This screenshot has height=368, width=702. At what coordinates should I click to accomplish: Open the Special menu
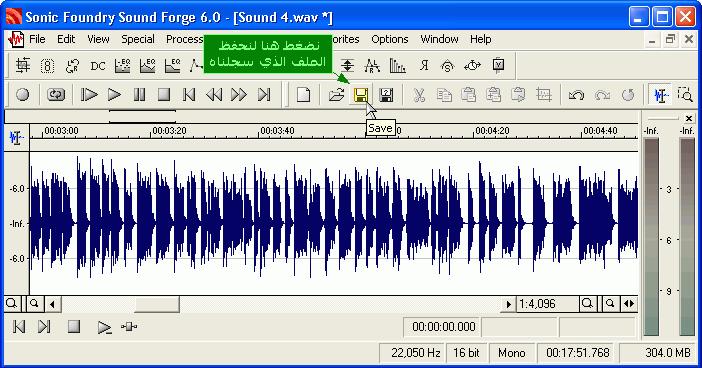(138, 39)
